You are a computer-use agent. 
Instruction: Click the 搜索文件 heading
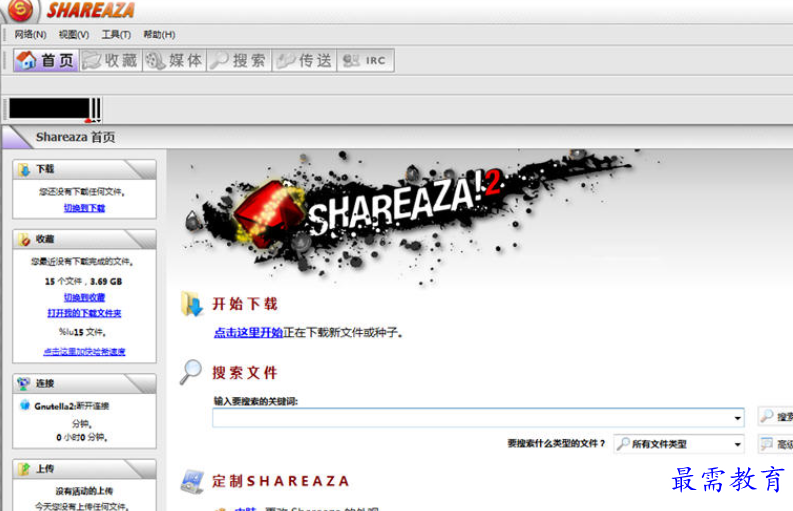[245, 373]
